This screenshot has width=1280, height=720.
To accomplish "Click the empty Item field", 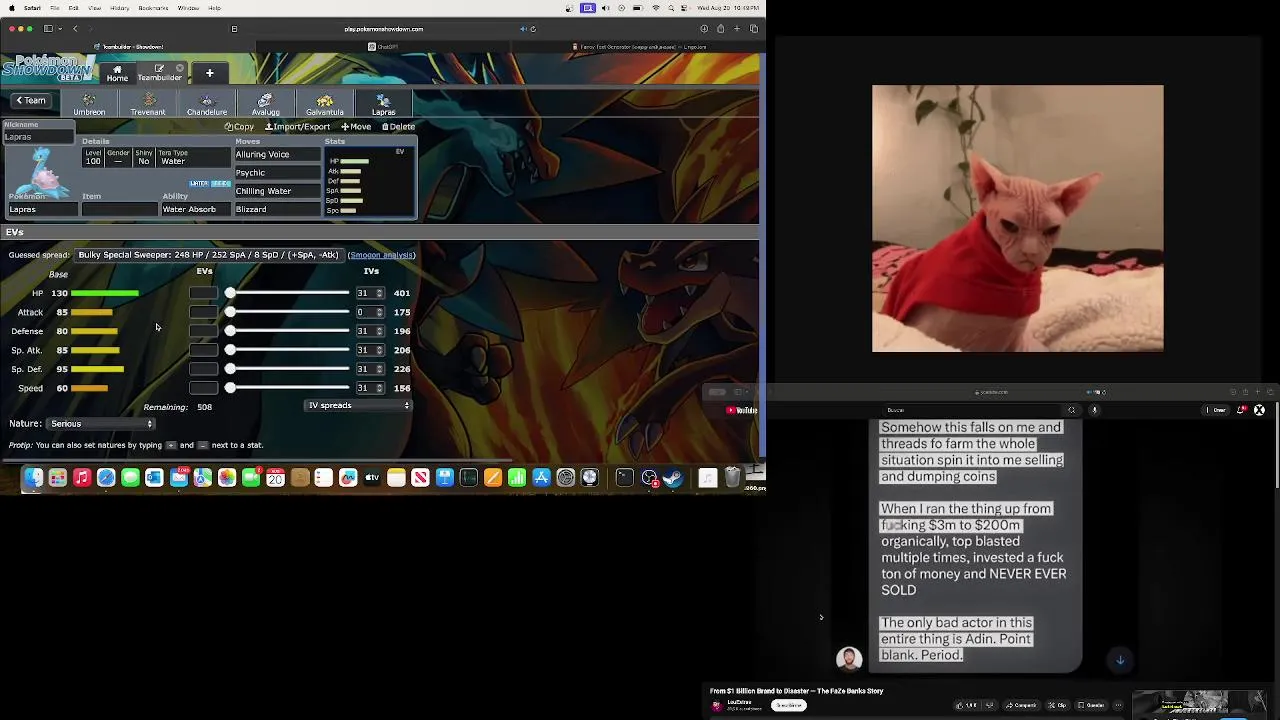I will click(119, 209).
